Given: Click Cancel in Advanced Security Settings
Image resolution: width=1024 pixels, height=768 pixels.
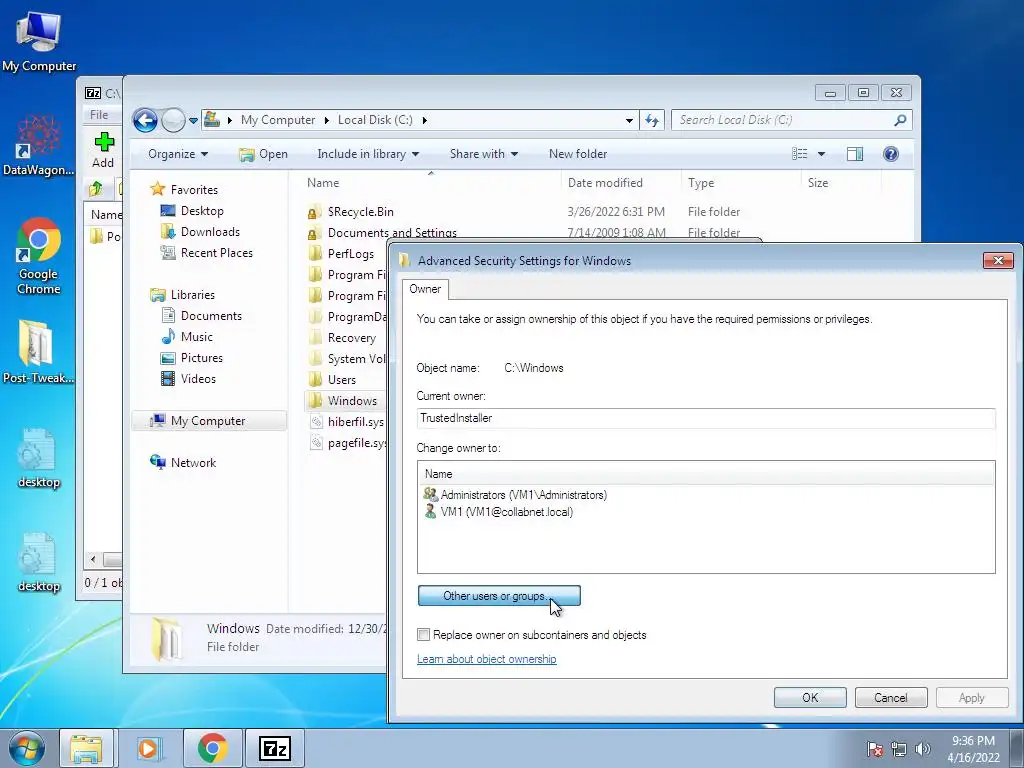Looking at the screenshot, I should pyautogui.click(x=891, y=697).
